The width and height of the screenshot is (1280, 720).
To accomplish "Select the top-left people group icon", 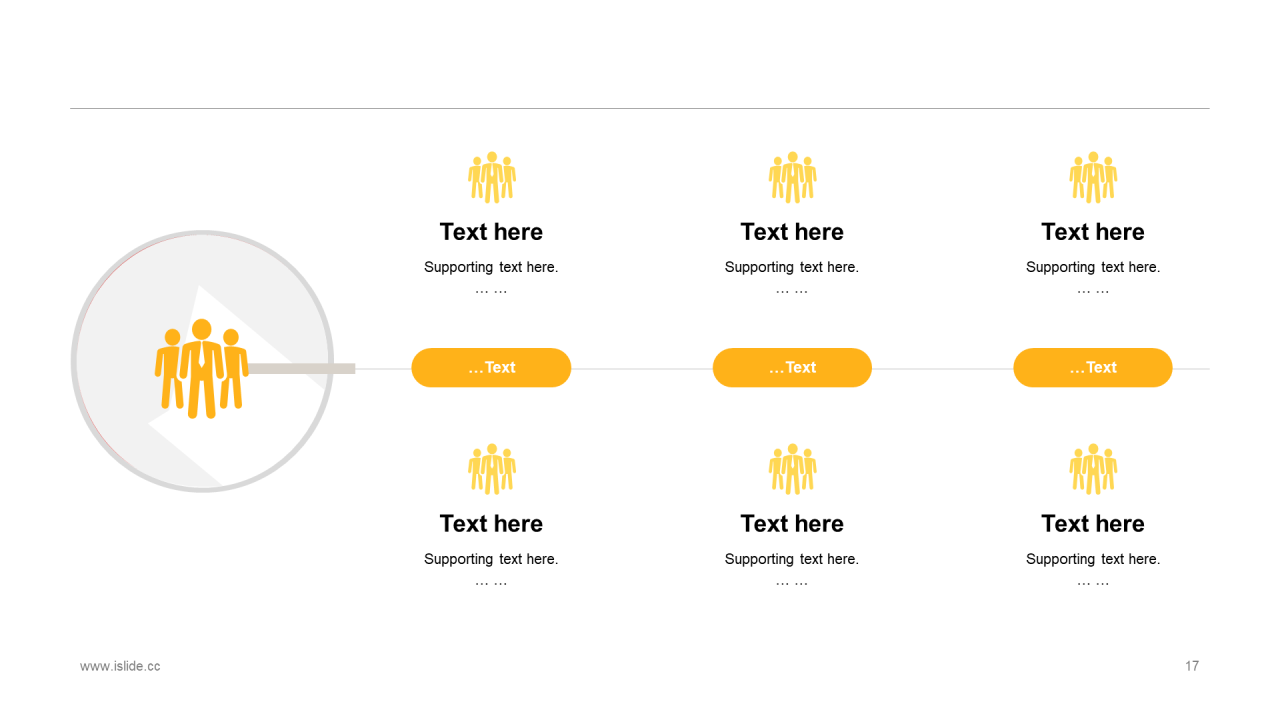I will (491, 178).
